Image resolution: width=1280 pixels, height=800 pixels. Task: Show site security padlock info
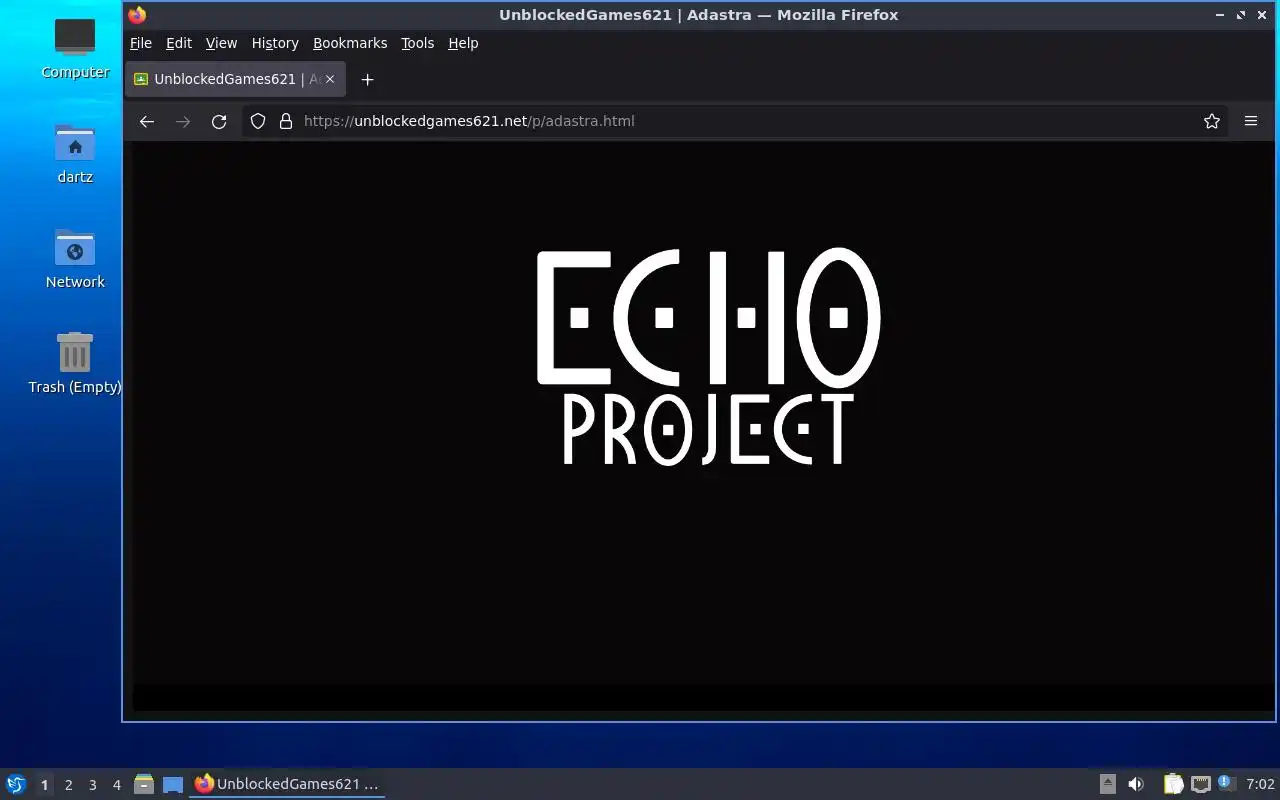pyautogui.click(x=286, y=121)
